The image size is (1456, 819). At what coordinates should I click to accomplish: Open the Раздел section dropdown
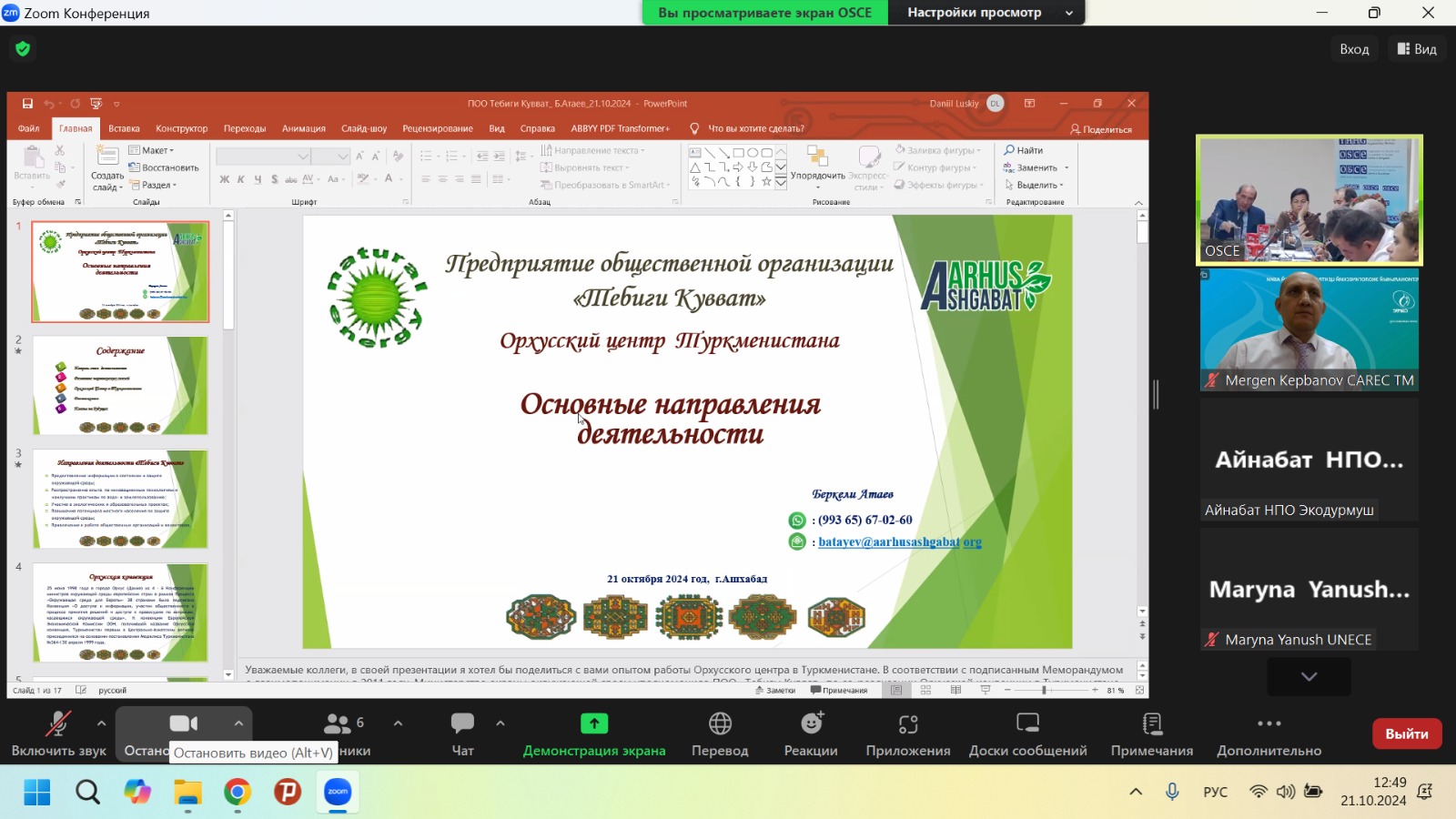153,185
